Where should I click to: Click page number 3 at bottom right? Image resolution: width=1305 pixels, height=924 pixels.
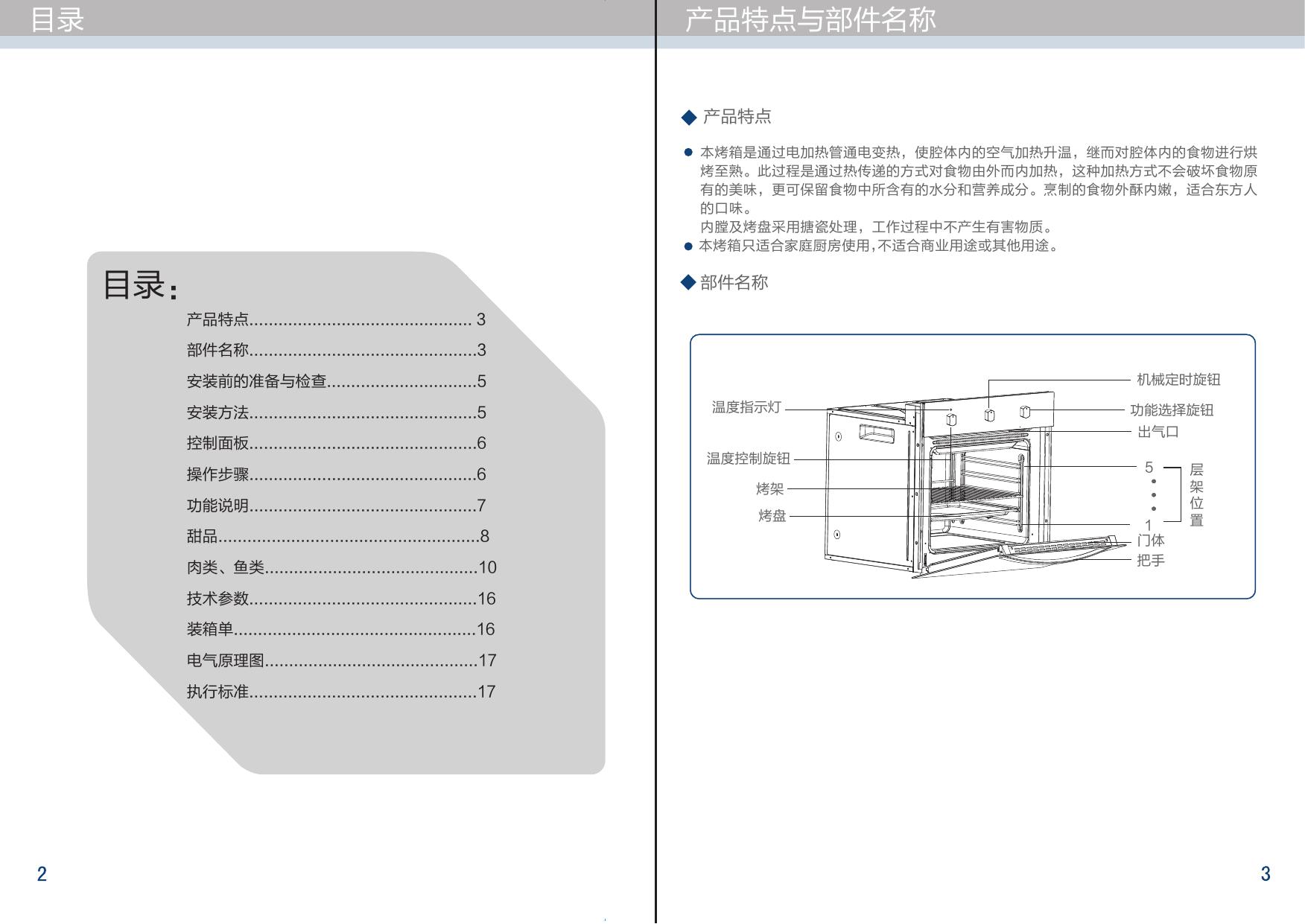1265,874
